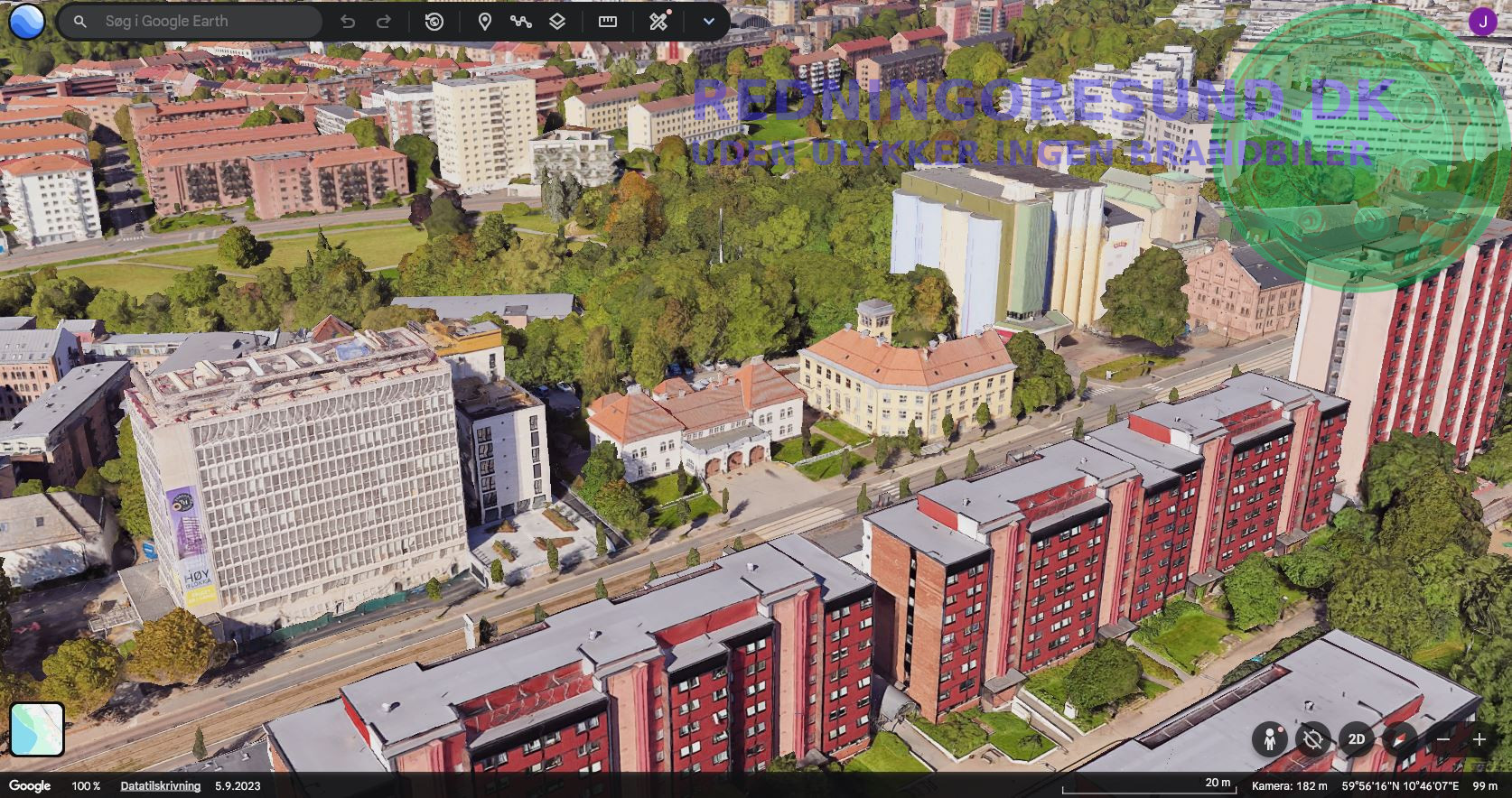
Task: Switch the view to 2D
Action: click(x=1357, y=739)
